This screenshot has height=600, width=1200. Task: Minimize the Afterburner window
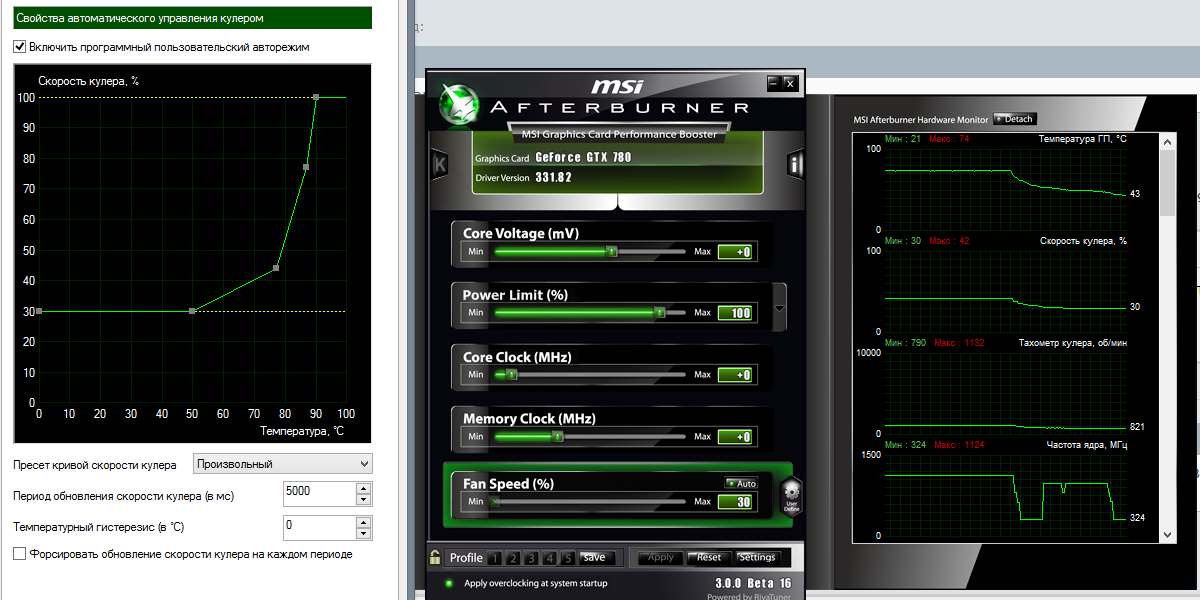tap(773, 82)
